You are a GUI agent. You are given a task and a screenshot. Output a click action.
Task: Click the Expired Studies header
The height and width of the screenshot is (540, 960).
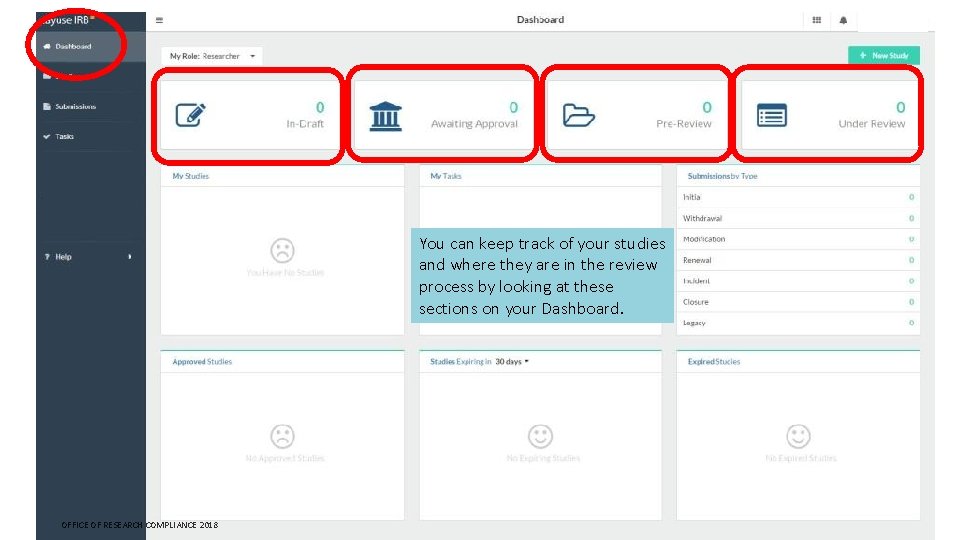coord(714,362)
